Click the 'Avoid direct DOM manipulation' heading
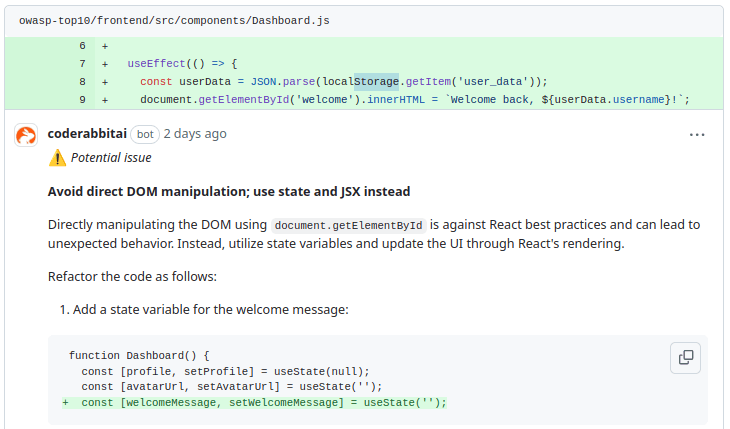This screenshot has height=429, width=730. click(x=229, y=192)
